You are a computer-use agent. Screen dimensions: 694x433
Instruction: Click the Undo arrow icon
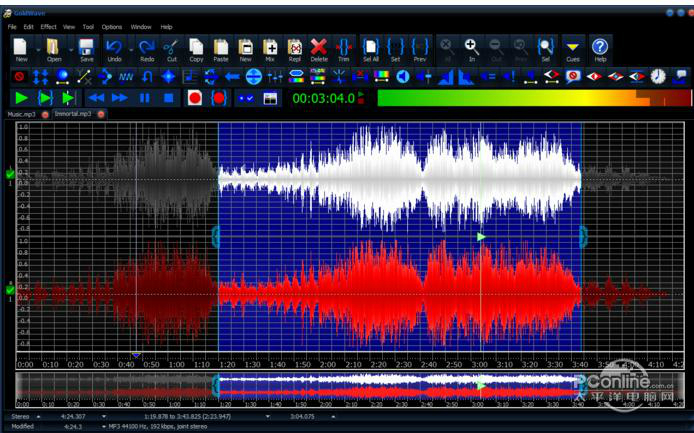tap(114, 47)
